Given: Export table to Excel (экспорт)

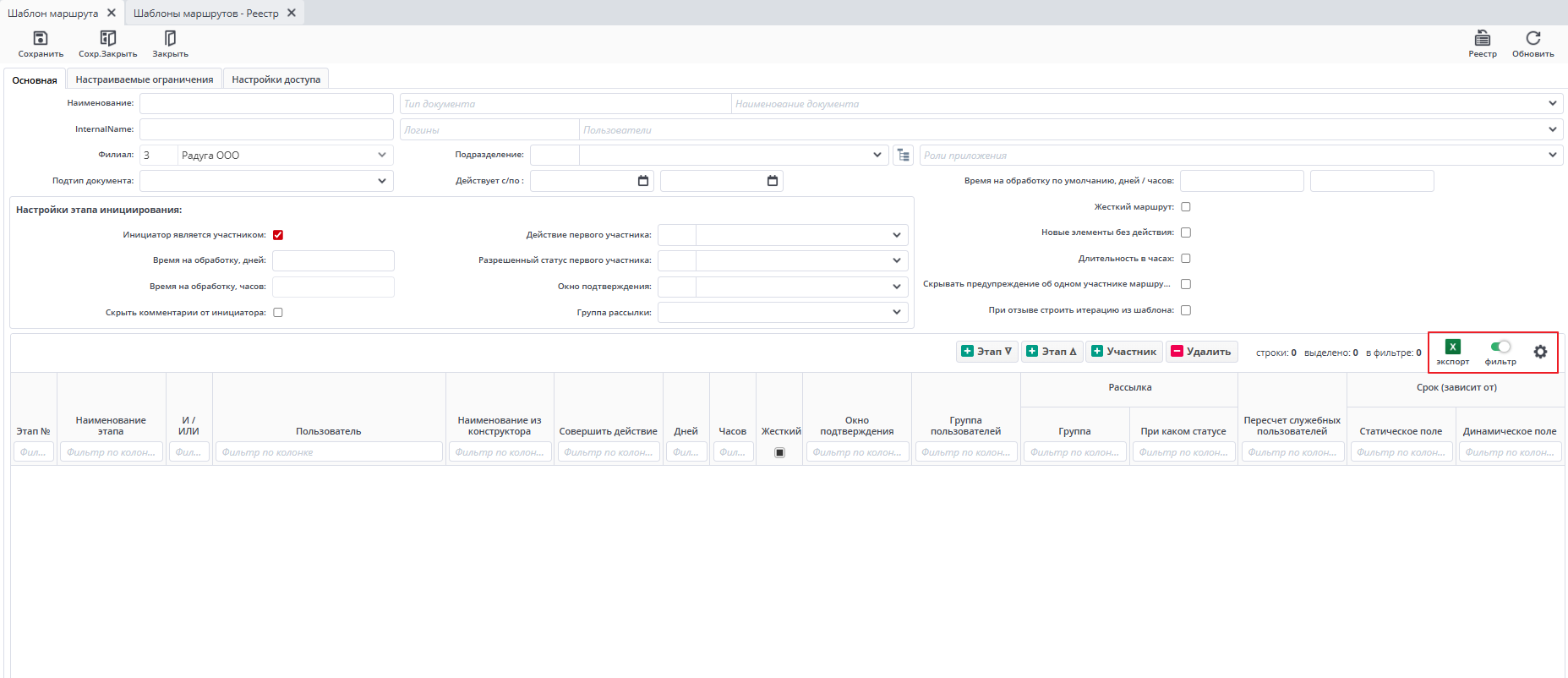Looking at the screenshot, I should (1452, 347).
